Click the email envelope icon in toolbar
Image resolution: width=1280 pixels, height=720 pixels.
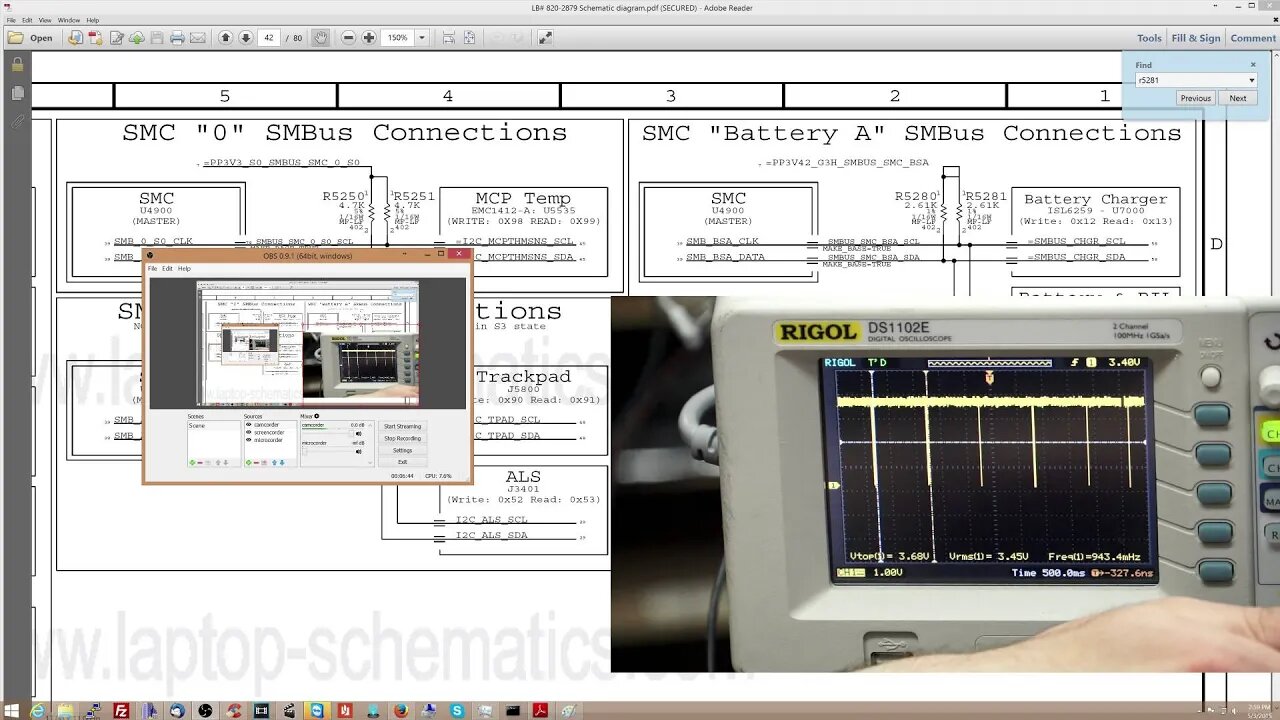[198, 38]
